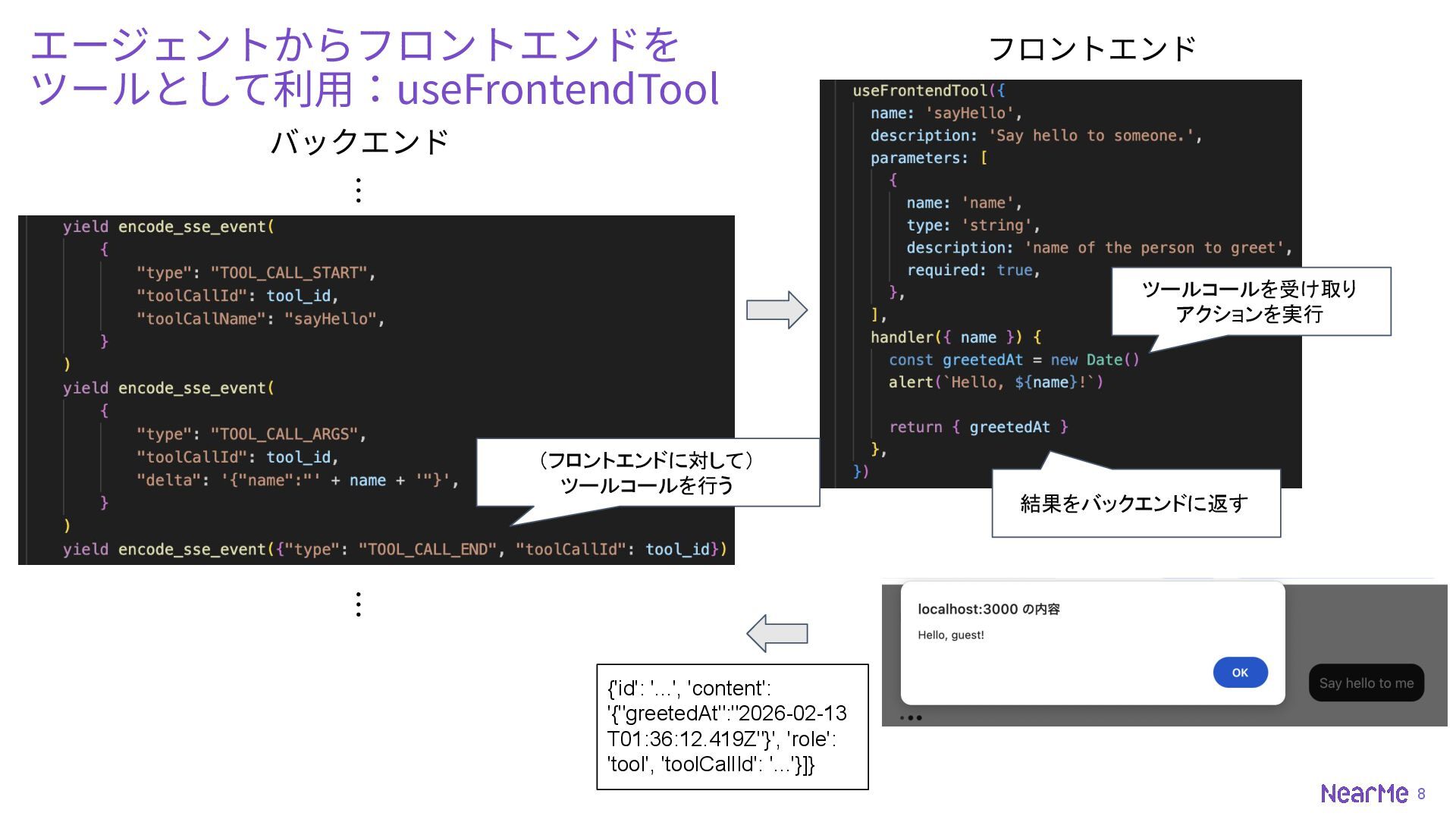Click the vertical ellipsis above backend code
Viewport: 1456px width, 819px height.
click(x=358, y=190)
